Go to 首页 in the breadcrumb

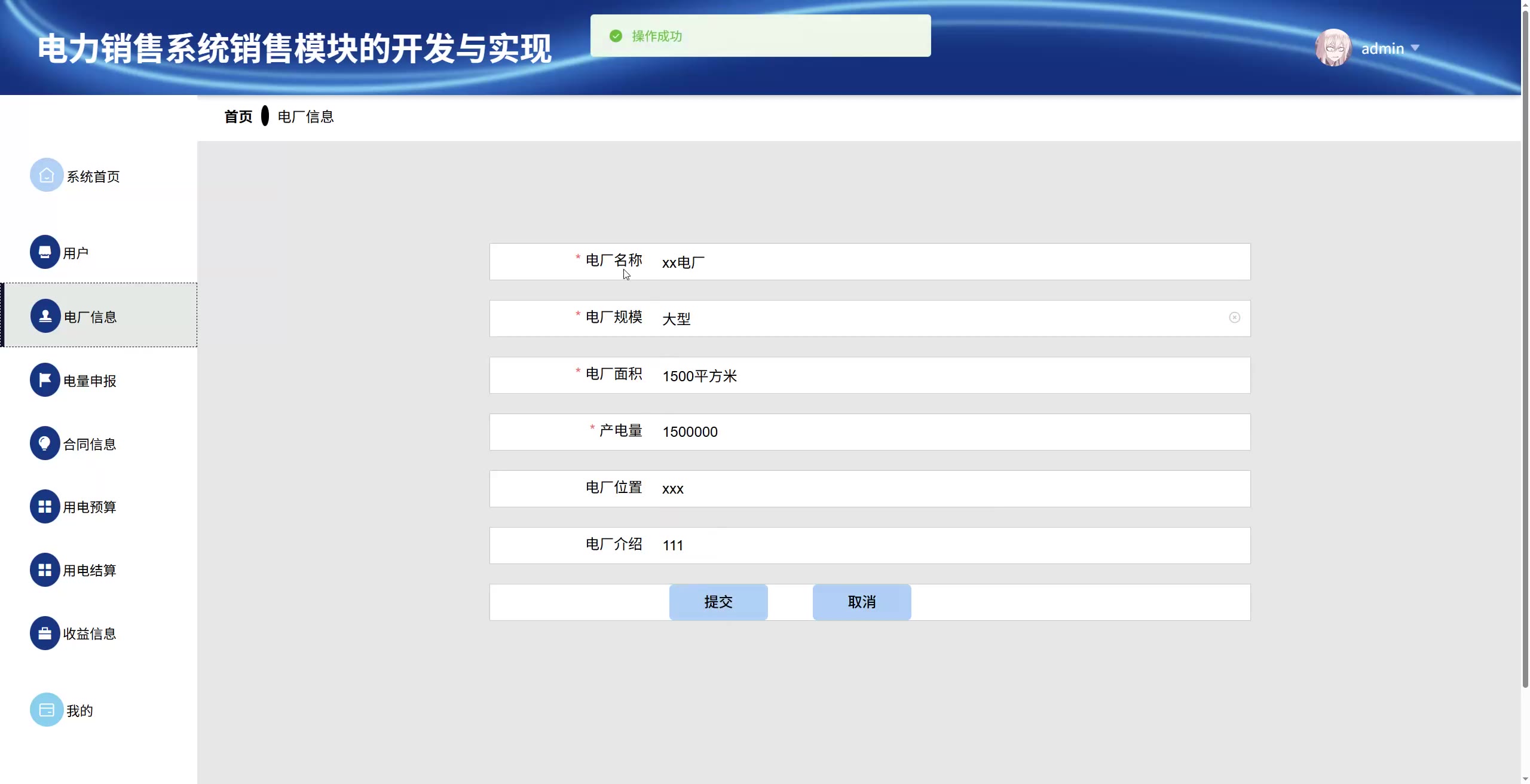pyautogui.click(x=238, y=117)
